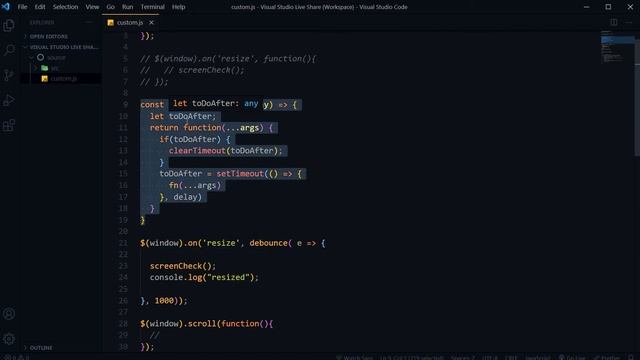The height and width of the screenshot is (360, 640).
Task: Open the Go menu
Action: (x=111, y=7)
